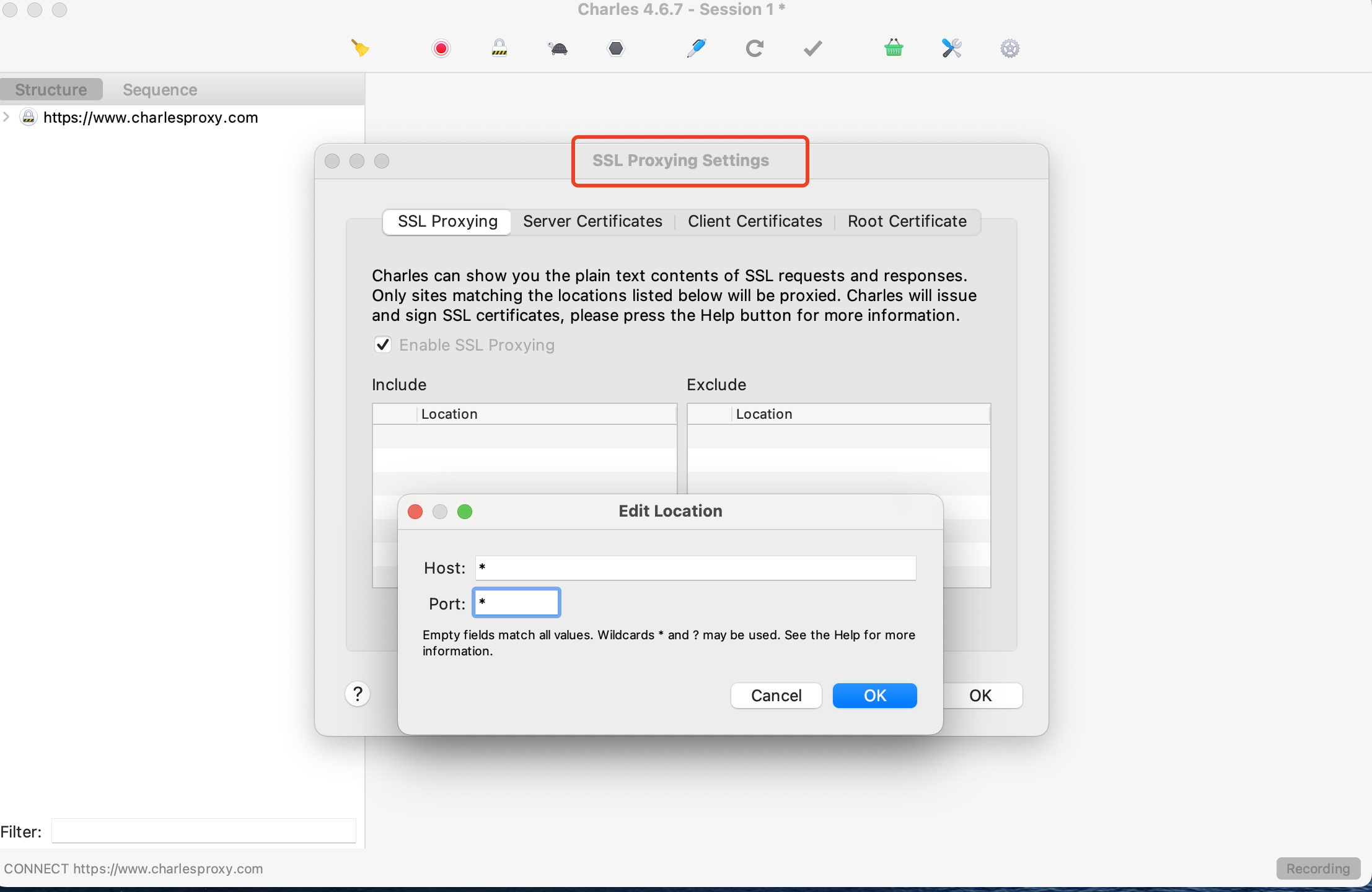
Task: Switch to the Sequence view tab
Action: [160, 90]
